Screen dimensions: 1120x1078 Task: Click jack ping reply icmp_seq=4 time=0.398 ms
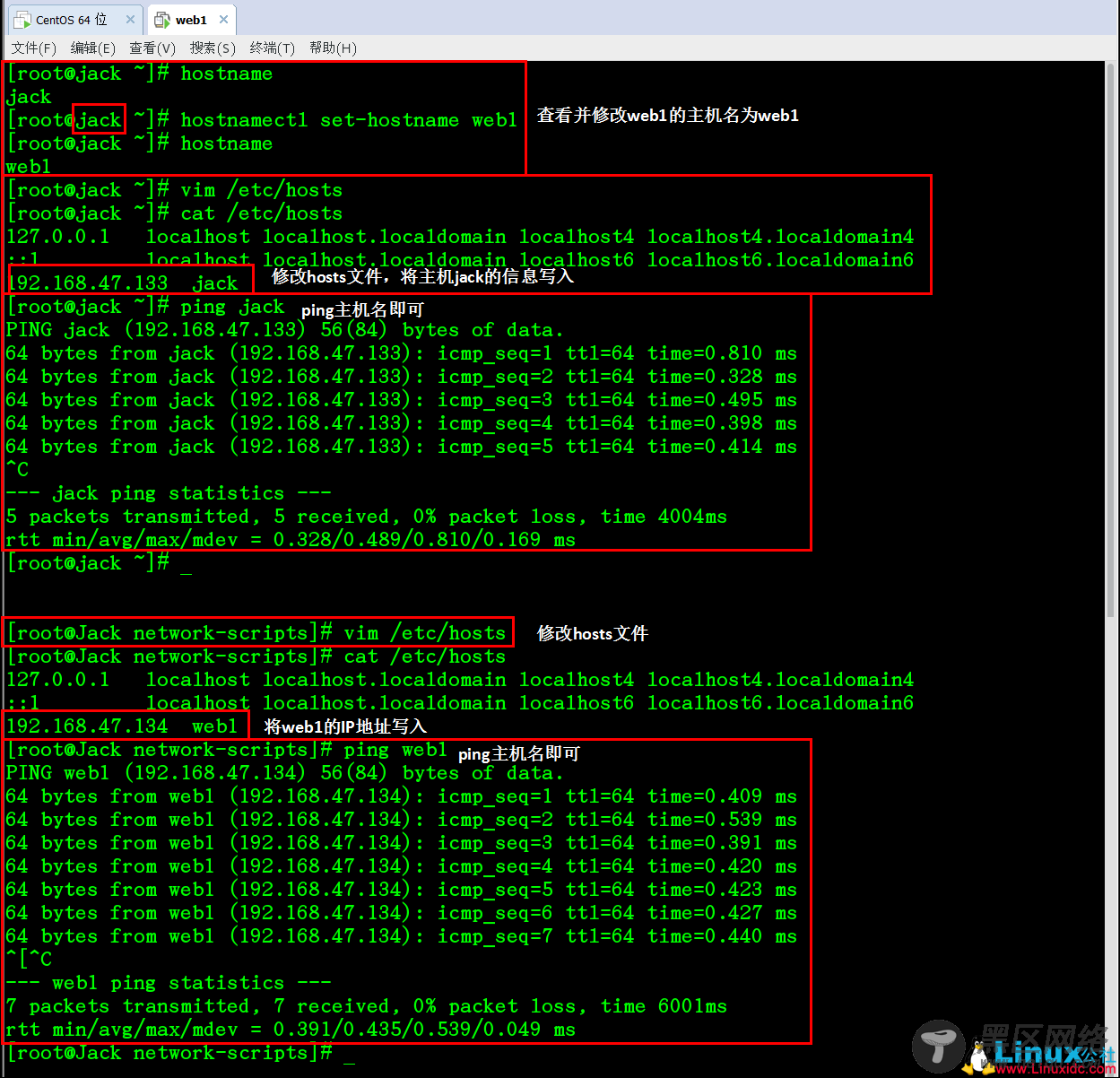402,423
